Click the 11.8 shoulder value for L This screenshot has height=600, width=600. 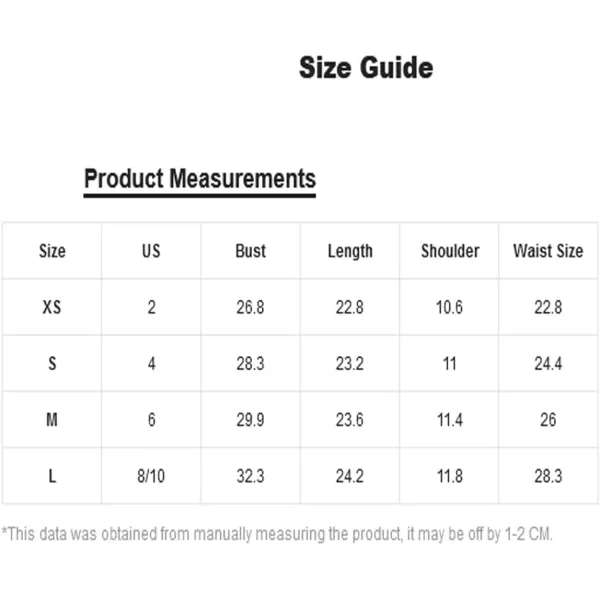[450, 476]
